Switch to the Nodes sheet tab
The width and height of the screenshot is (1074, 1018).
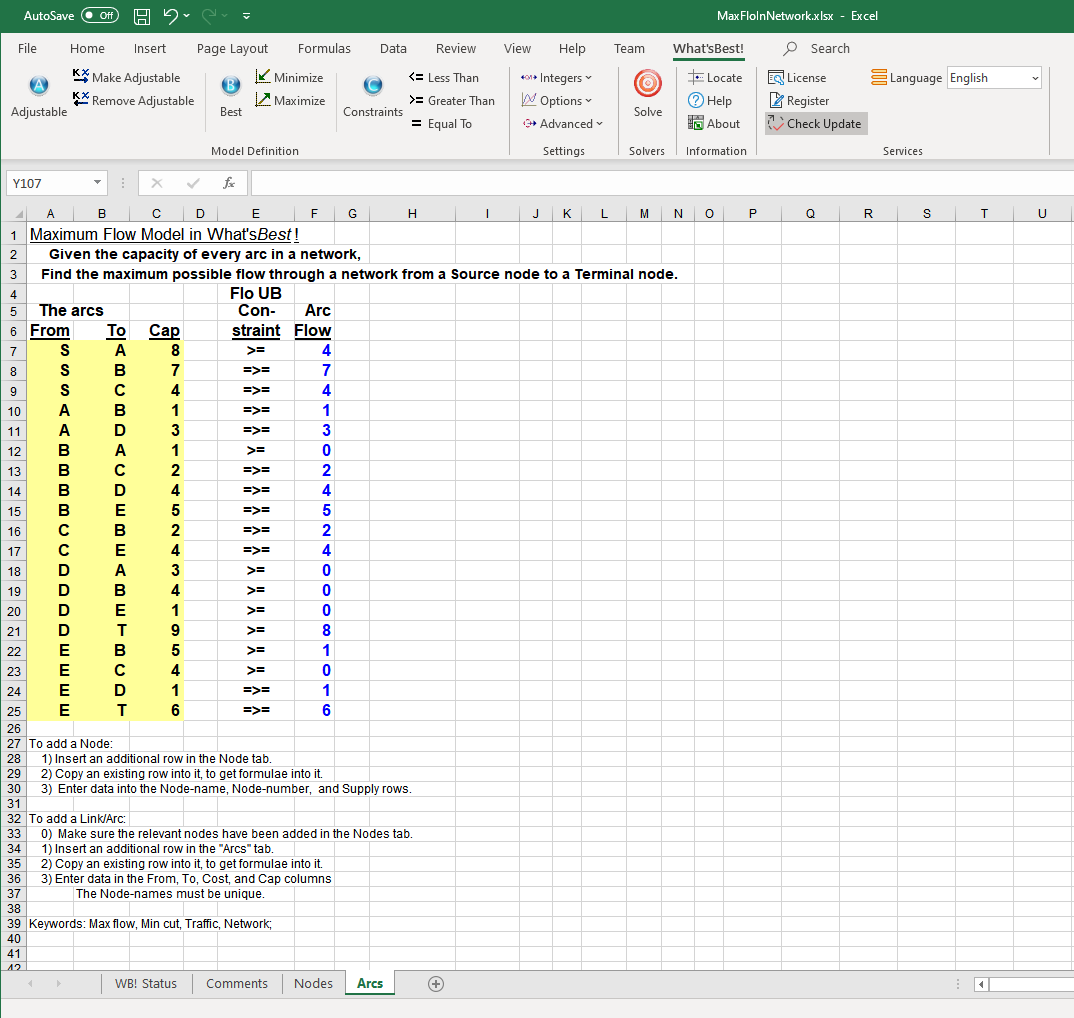tap(313, 984)
